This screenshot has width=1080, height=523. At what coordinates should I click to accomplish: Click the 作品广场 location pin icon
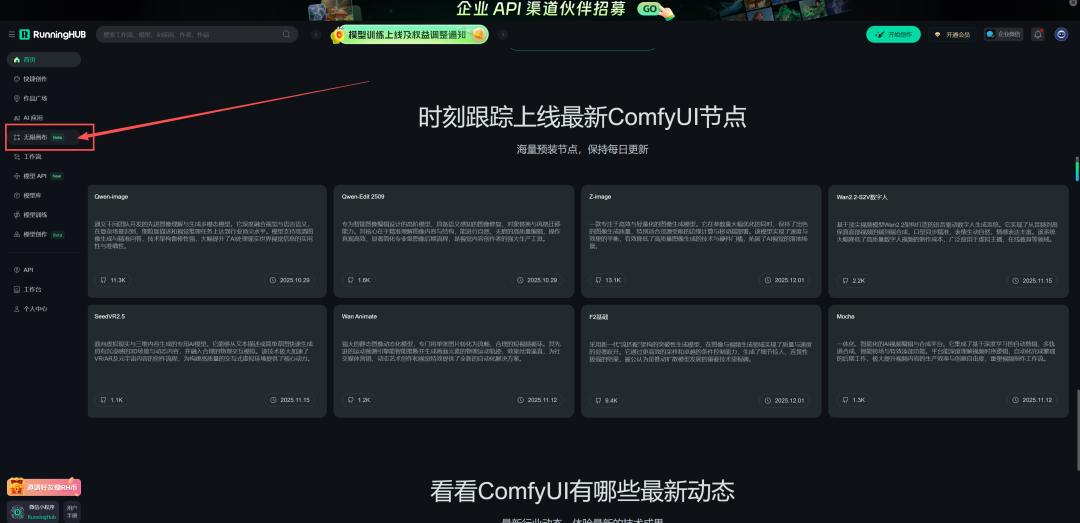17,99
